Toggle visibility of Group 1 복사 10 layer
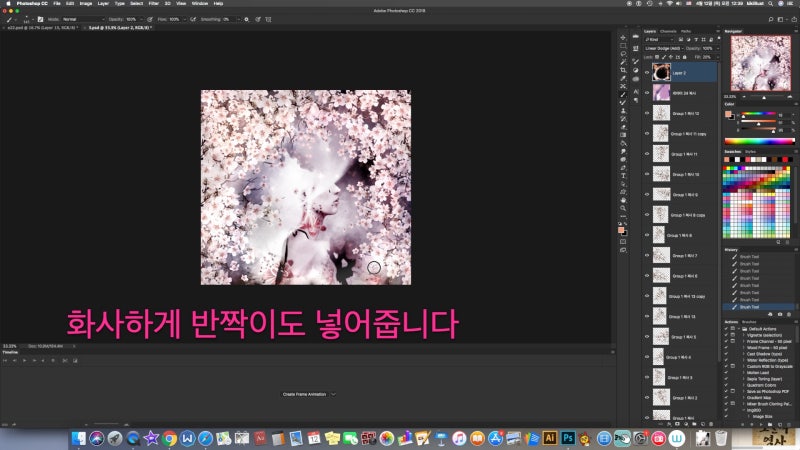 click(x=647, y=174)
